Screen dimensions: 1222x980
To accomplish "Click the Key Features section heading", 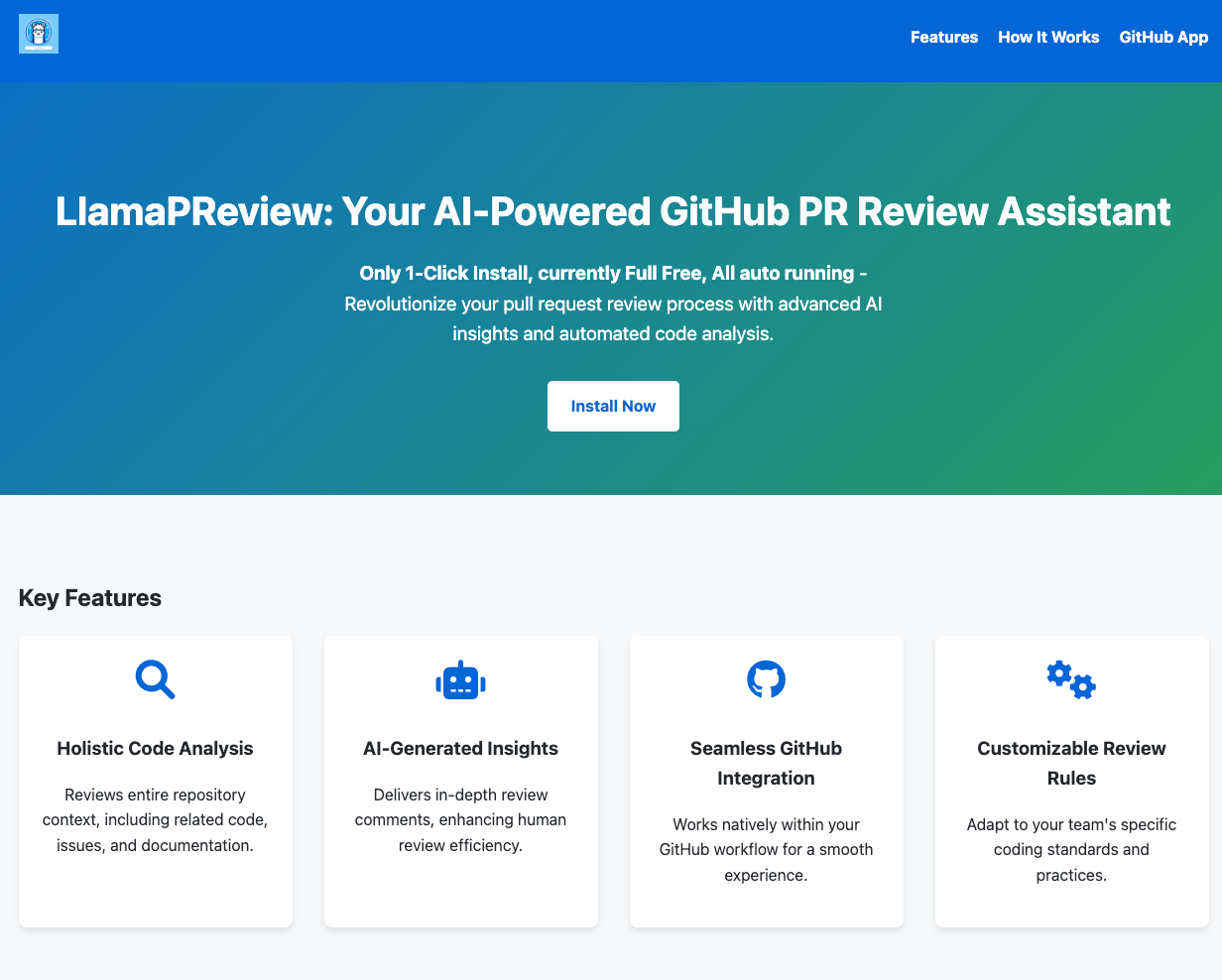I will pyautogui.click(x=90, y=598).
